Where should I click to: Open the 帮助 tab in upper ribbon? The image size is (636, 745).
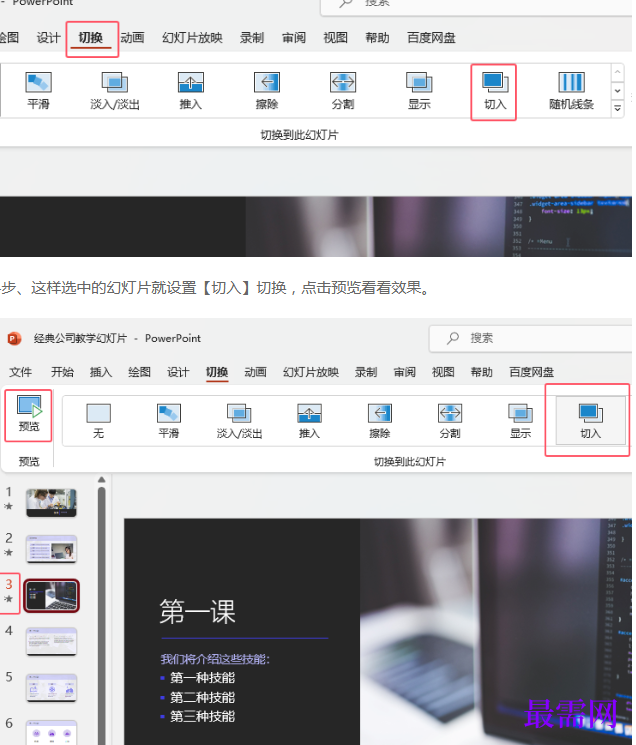pos(377,38)
